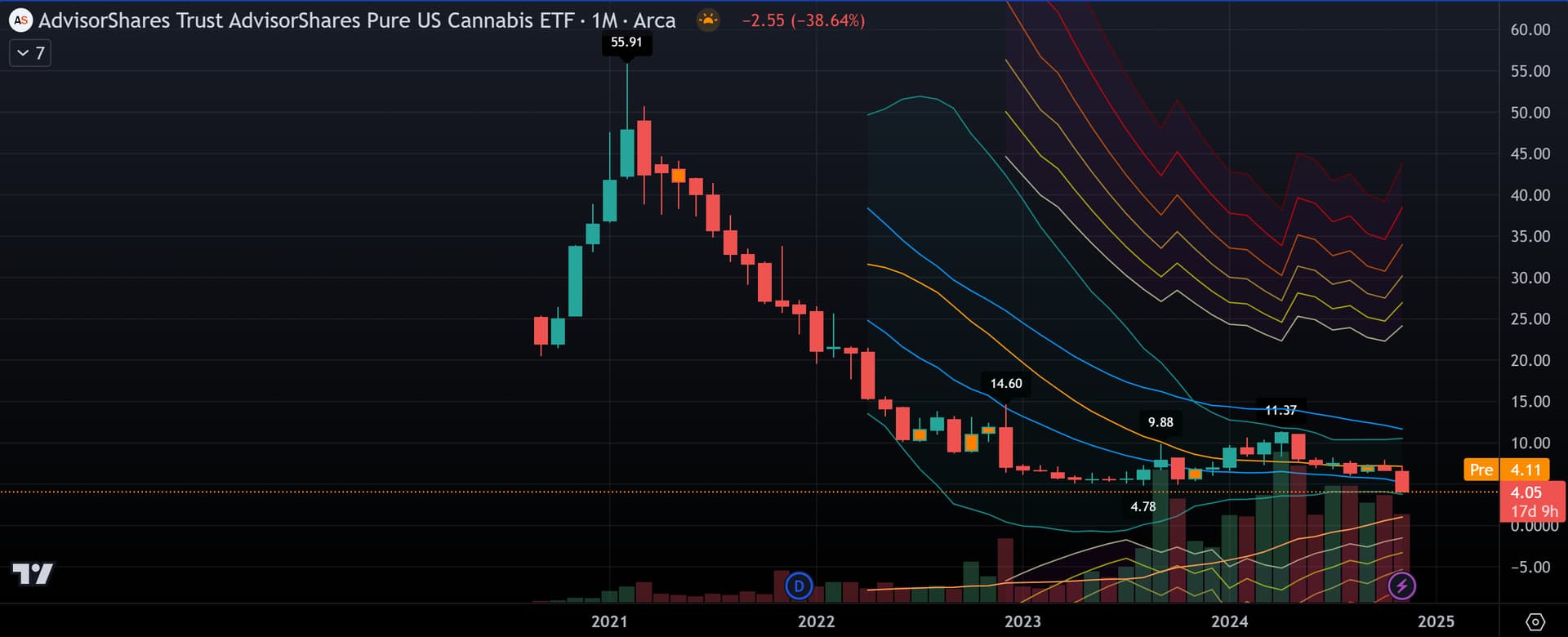
Task: Select the 11.37 pivot label
Action: (1280, 410)
